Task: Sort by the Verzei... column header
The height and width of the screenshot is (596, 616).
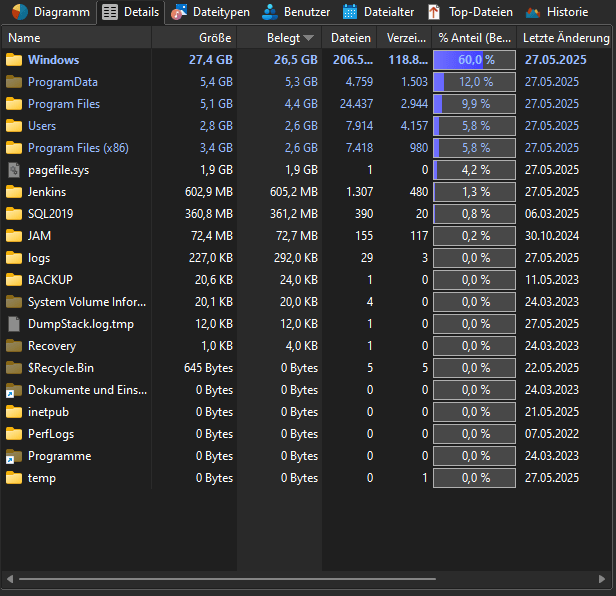Action: tap(404, 38)
